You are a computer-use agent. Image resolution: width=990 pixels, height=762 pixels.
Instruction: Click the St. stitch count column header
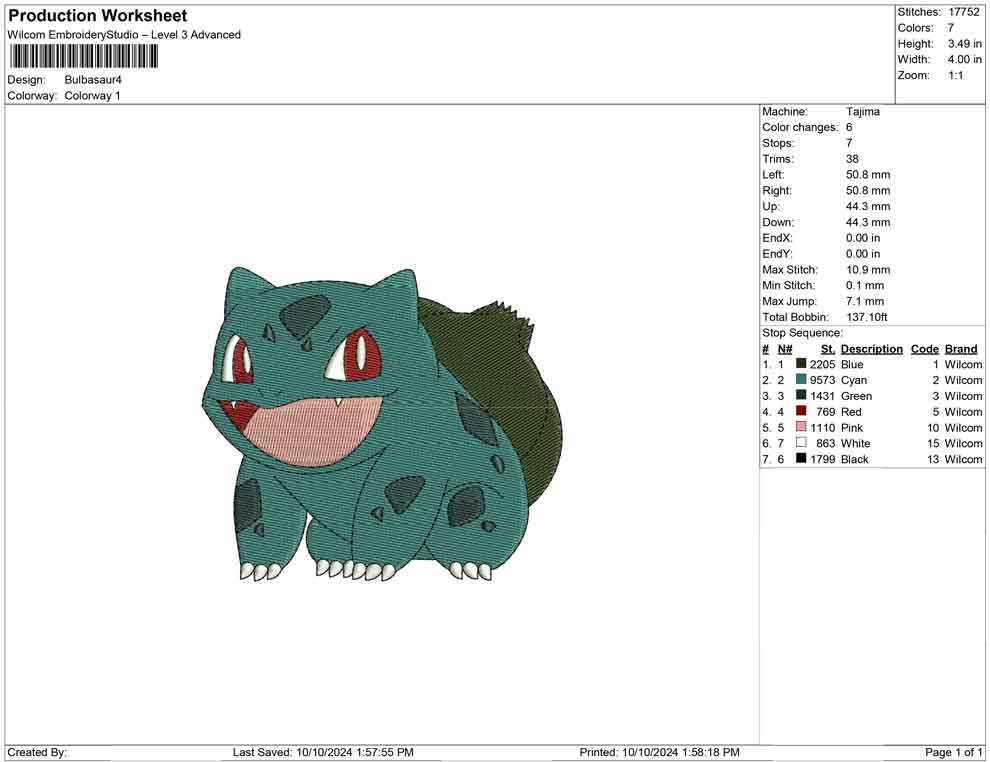[x=827, y=349]
